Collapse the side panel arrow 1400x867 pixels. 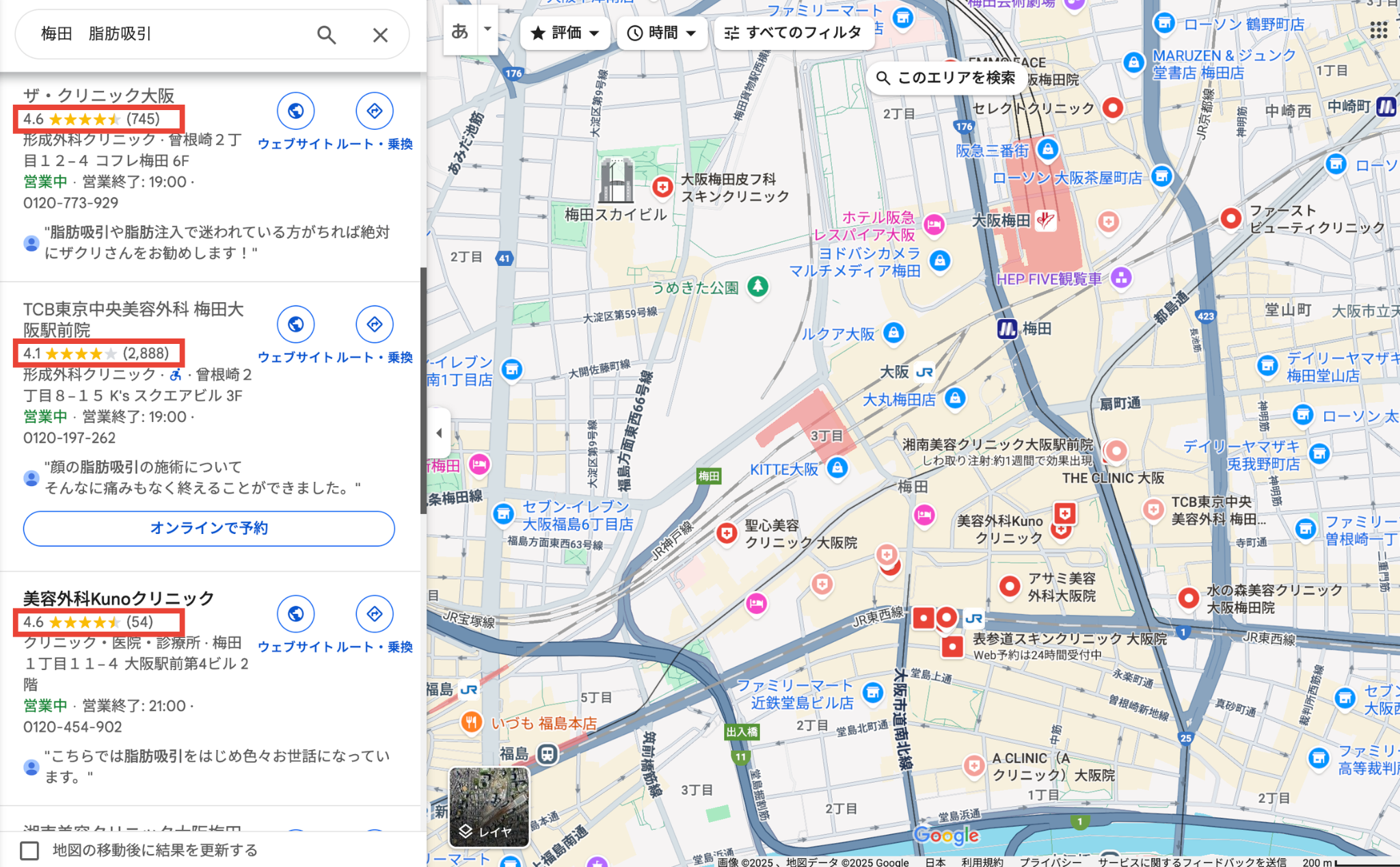click(x=439, y=433)
